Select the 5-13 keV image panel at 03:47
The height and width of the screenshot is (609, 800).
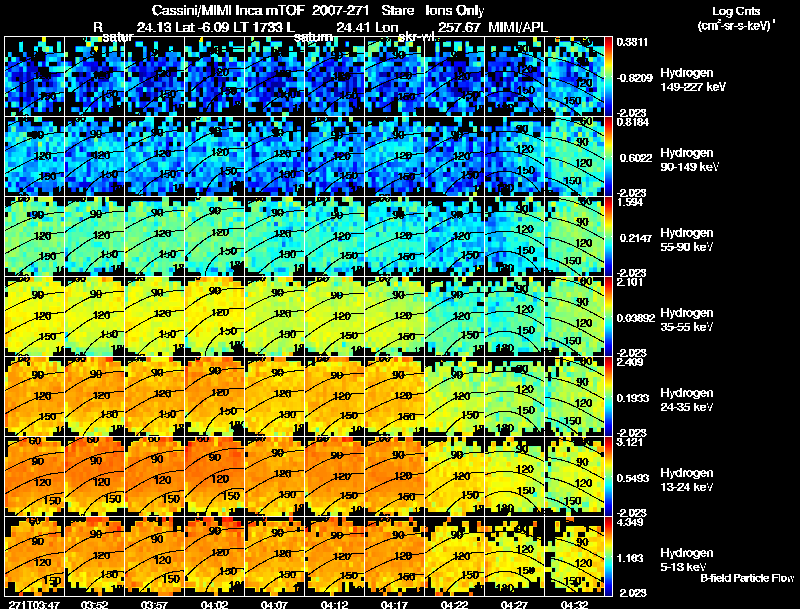pyautogui.click(x=35, y=556)
